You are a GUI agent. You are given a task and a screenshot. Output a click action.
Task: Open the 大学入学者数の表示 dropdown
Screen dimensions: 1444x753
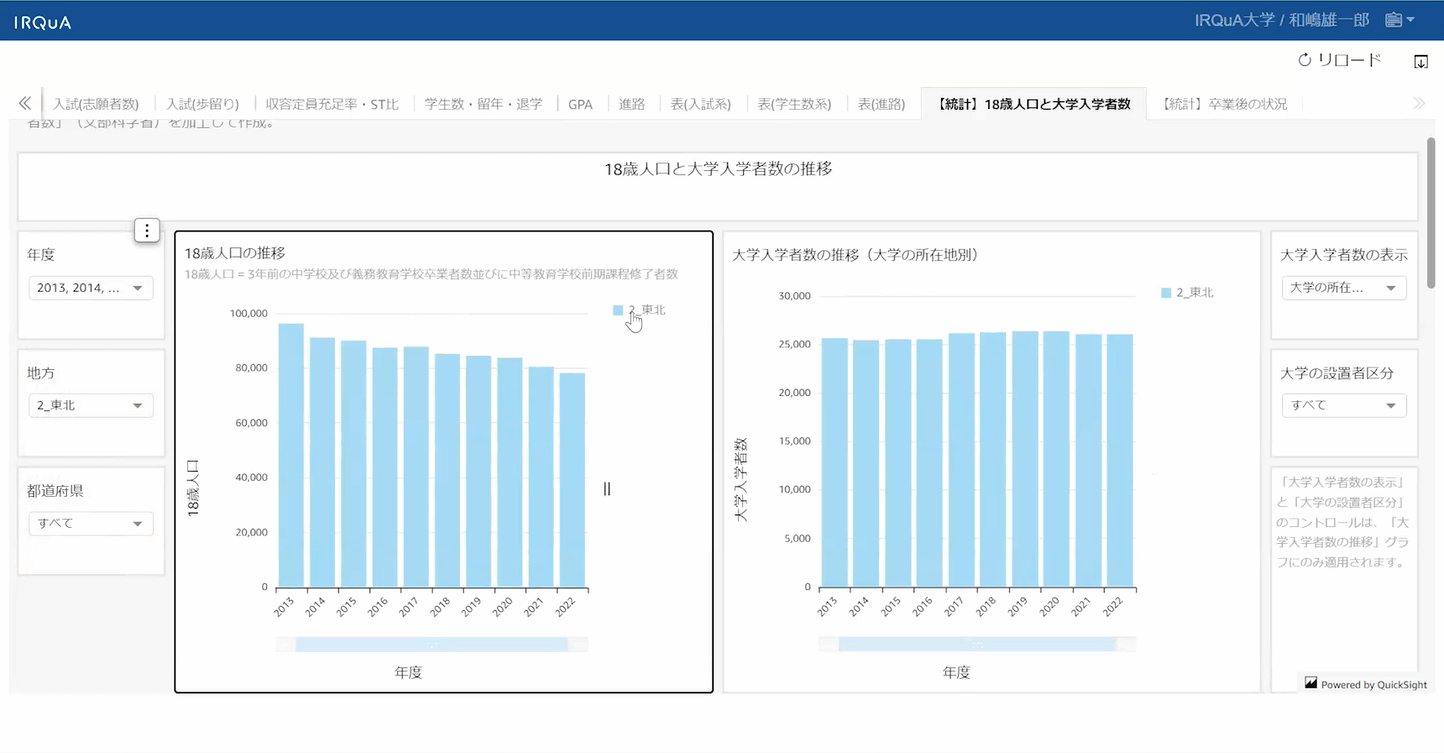pos(1343,288)
